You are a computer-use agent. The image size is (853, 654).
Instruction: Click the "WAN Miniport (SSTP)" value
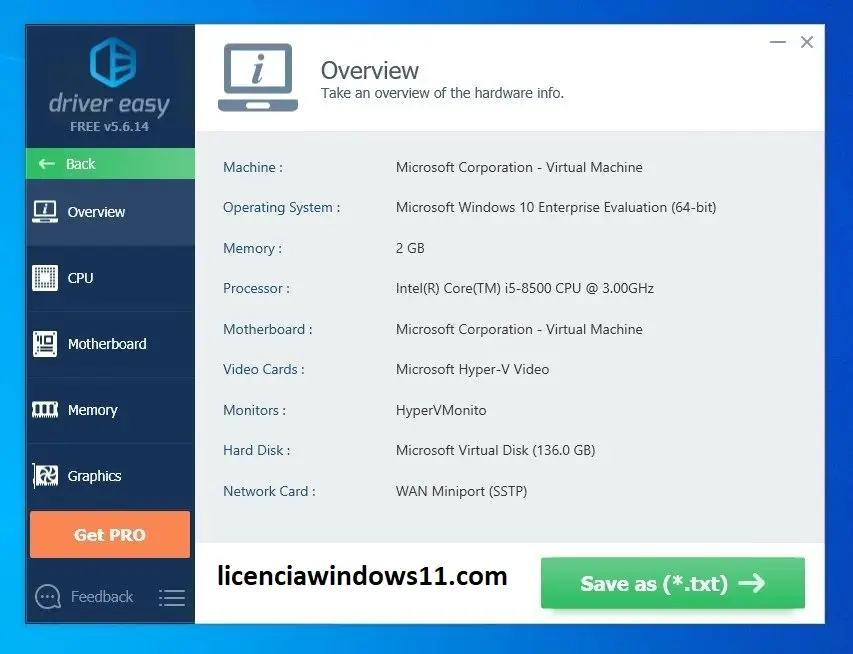[461, 491]
